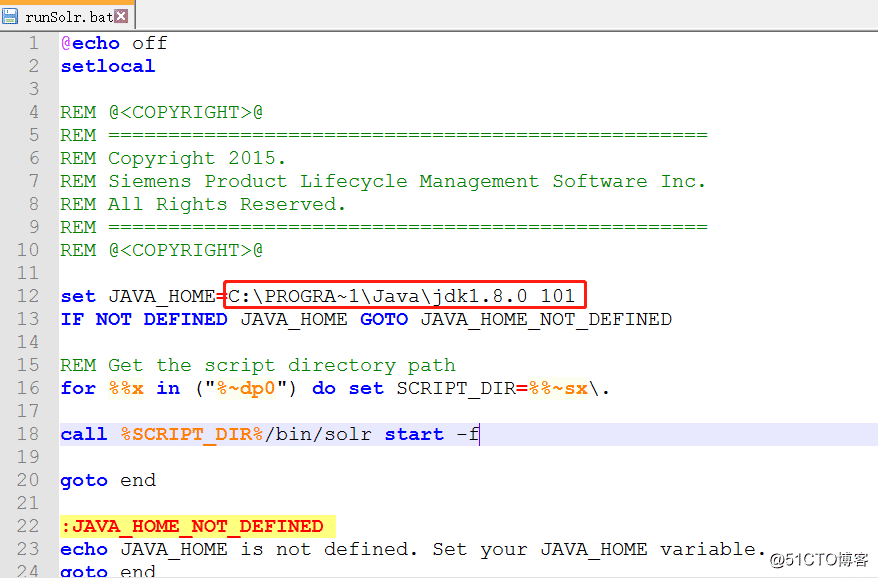This screenshot has height=578, width=878.
Task: Click line number 1 in the gutter
Action: coord(34,43)
